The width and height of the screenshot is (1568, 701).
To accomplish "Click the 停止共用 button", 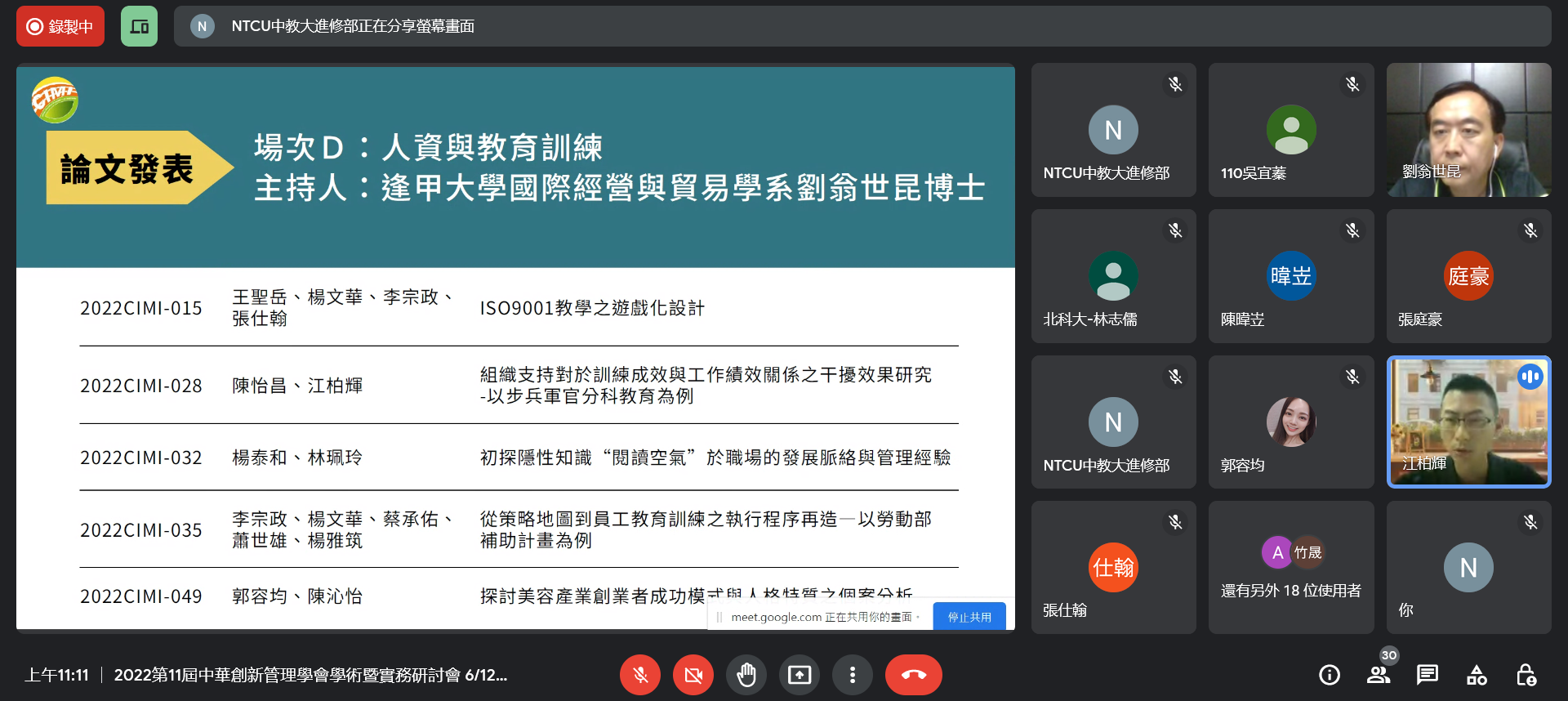I will [969, 617].
